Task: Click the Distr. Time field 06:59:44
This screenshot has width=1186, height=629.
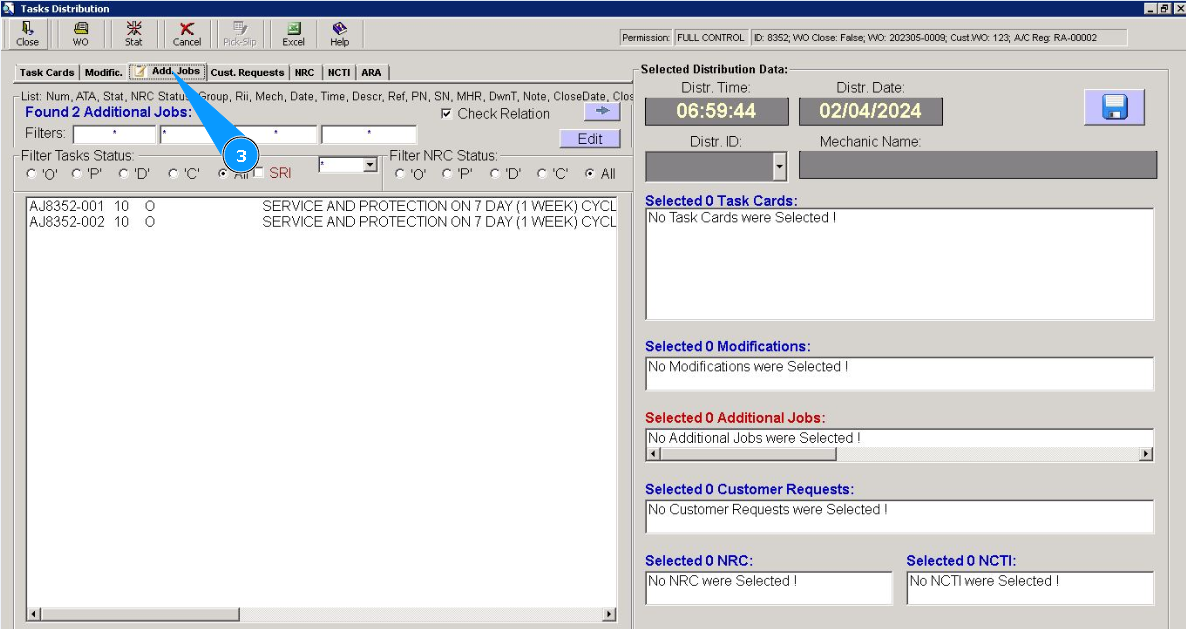Action: (x=716, y=111)
